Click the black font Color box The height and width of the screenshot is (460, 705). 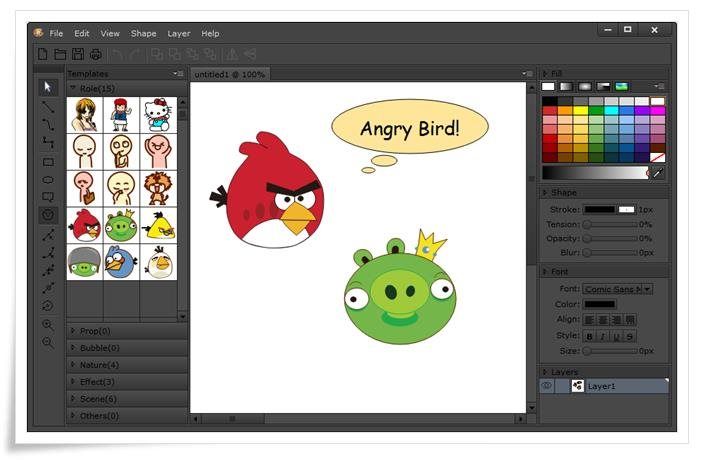[x=599, y=304]
